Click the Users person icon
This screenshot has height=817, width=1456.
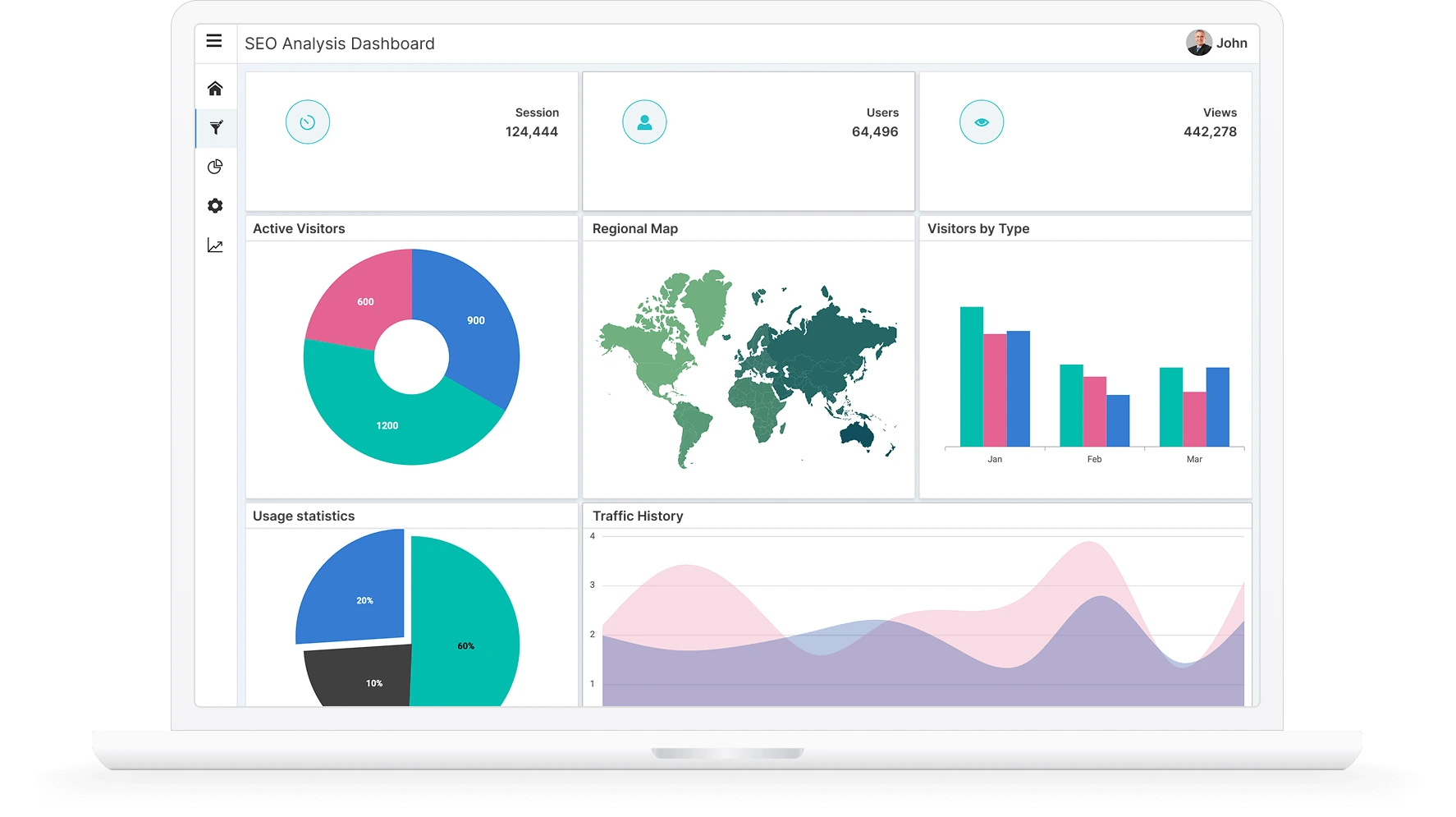coord(644,121)
